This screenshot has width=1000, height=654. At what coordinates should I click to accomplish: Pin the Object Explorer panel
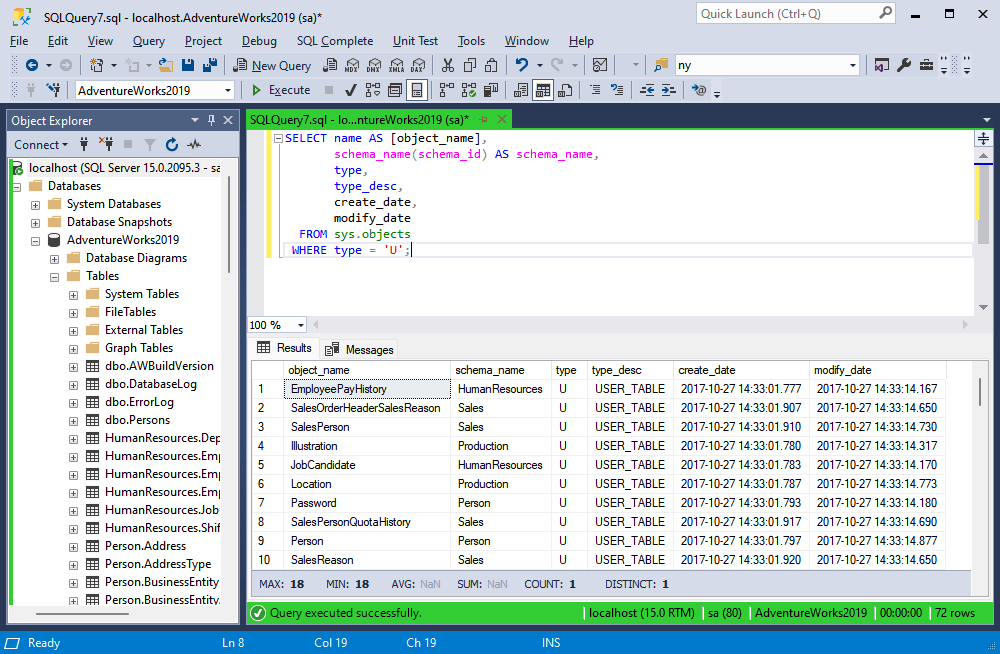[211, 121]
